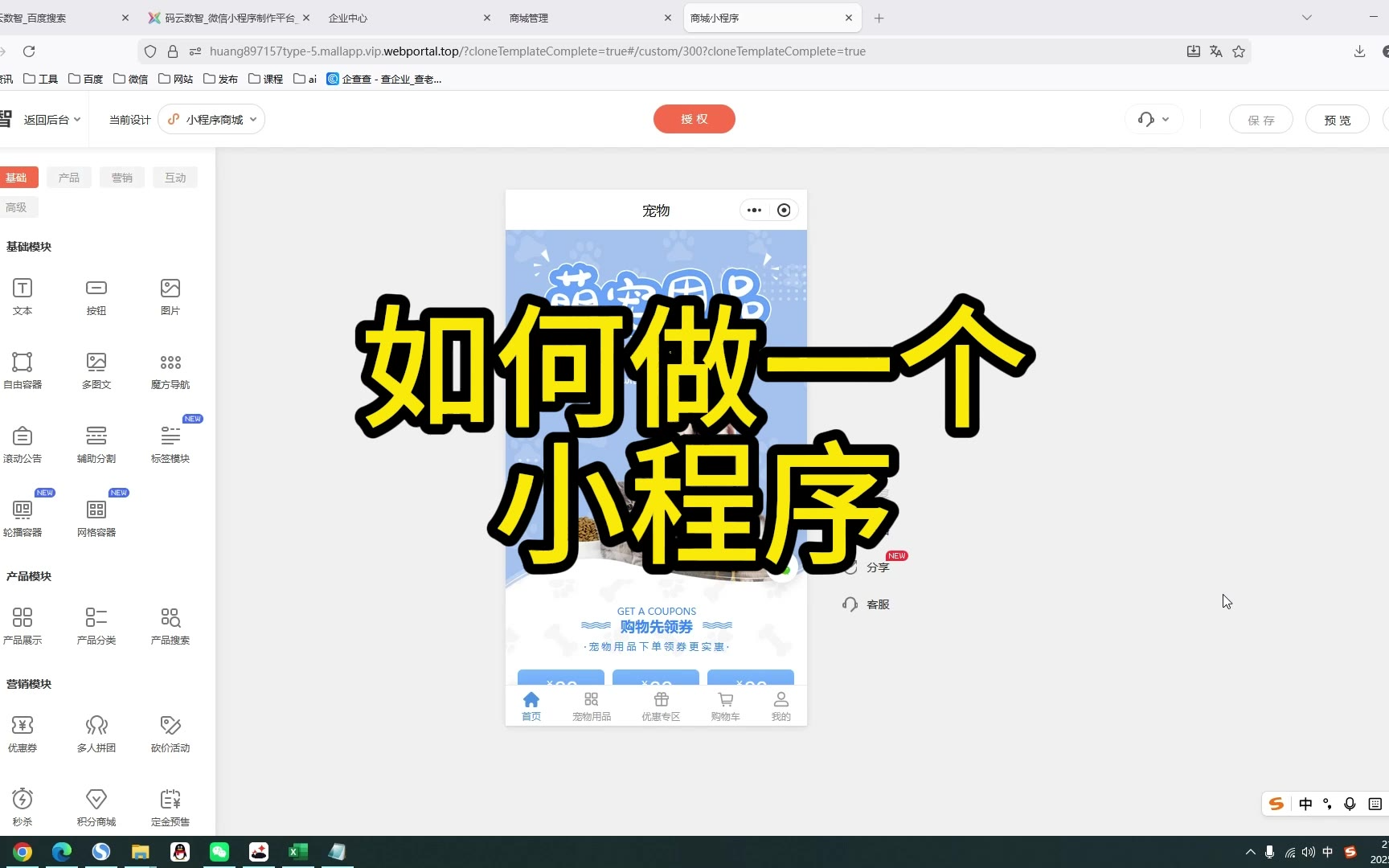The height and width of the screenshot is (868, 1389).
Task: Open WeChat from the Windows taskbar
Action: coord(219,852)
